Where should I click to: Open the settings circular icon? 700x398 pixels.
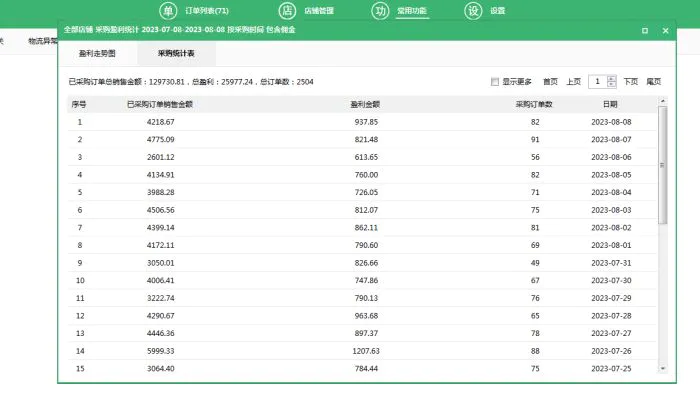coord(473,11)
